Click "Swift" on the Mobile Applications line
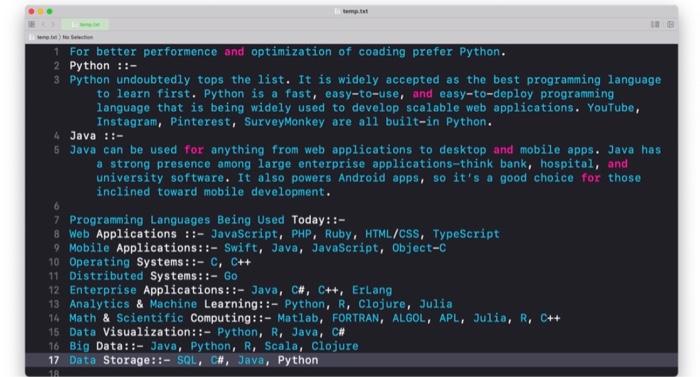Screen dimensions: 700x377 [241, 248]
